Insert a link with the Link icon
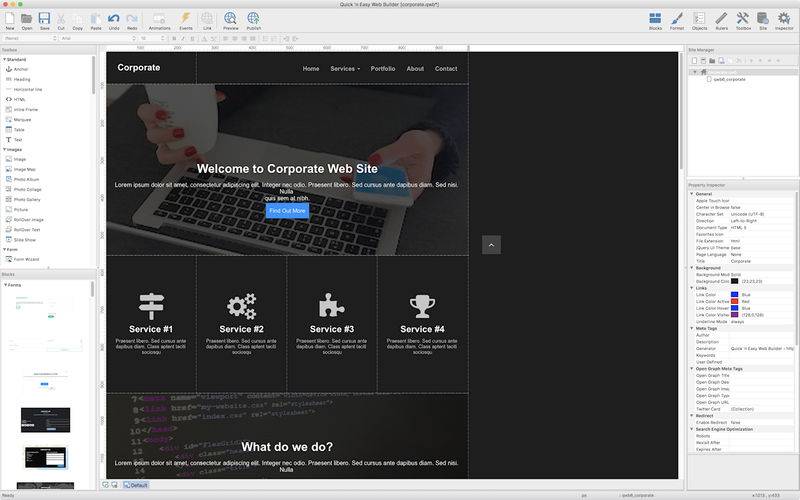The image size is (800, 500). point(207,19)
